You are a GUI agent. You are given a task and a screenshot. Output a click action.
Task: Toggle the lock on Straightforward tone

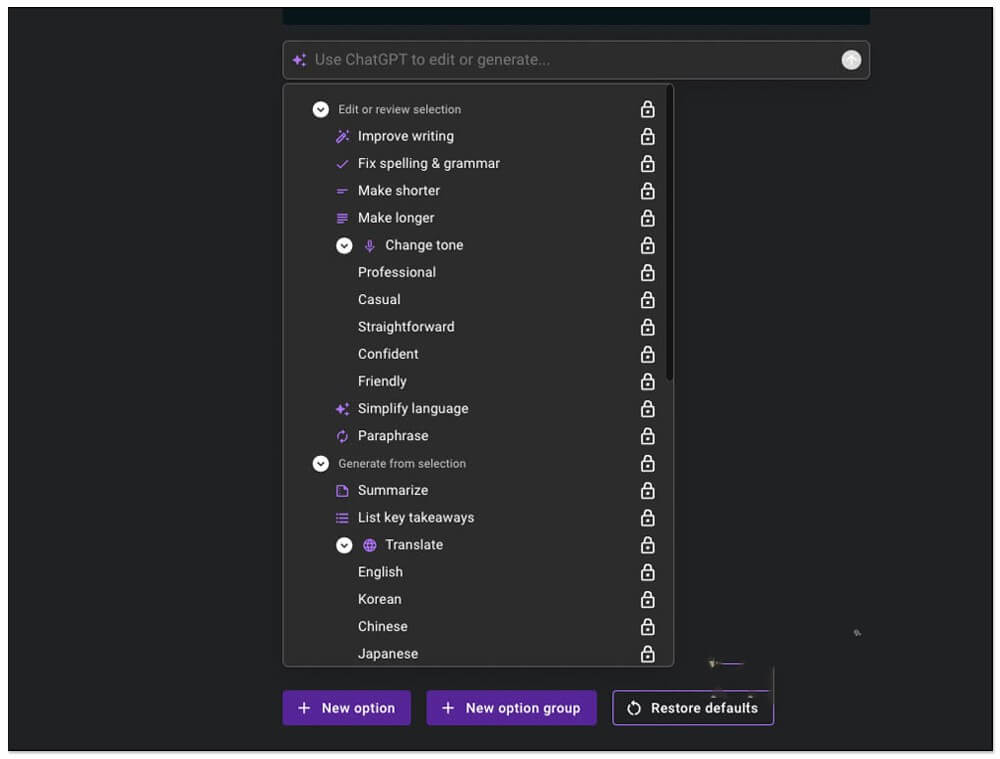(647, 327)
